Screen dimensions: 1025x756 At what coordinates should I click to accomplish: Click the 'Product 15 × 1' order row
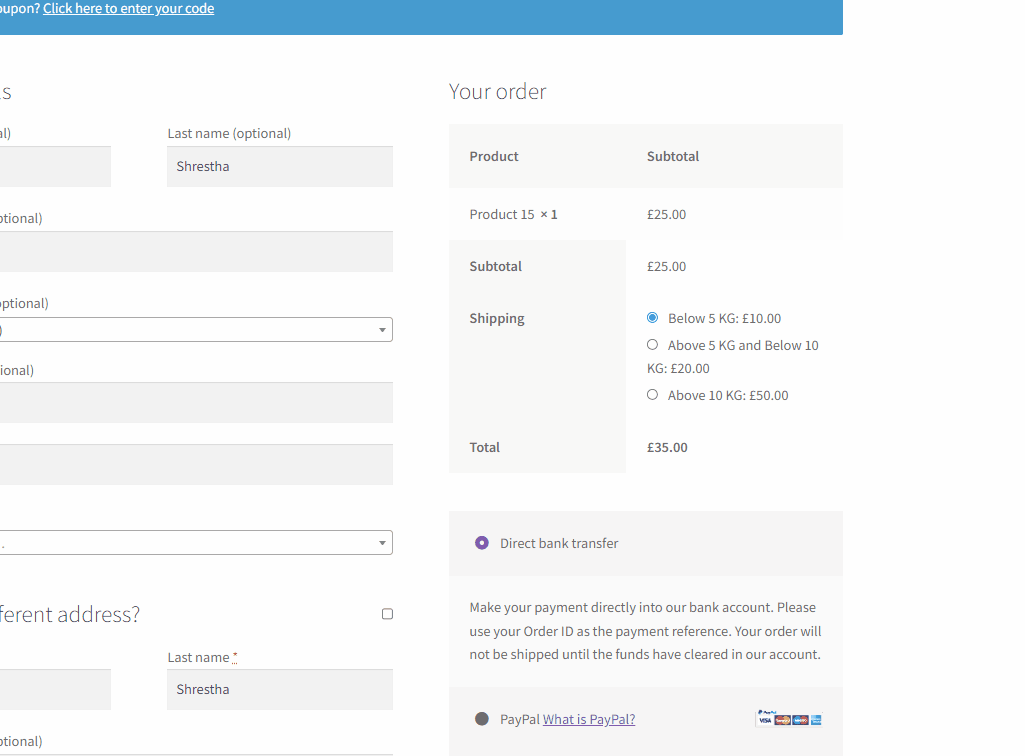[646, 215]
